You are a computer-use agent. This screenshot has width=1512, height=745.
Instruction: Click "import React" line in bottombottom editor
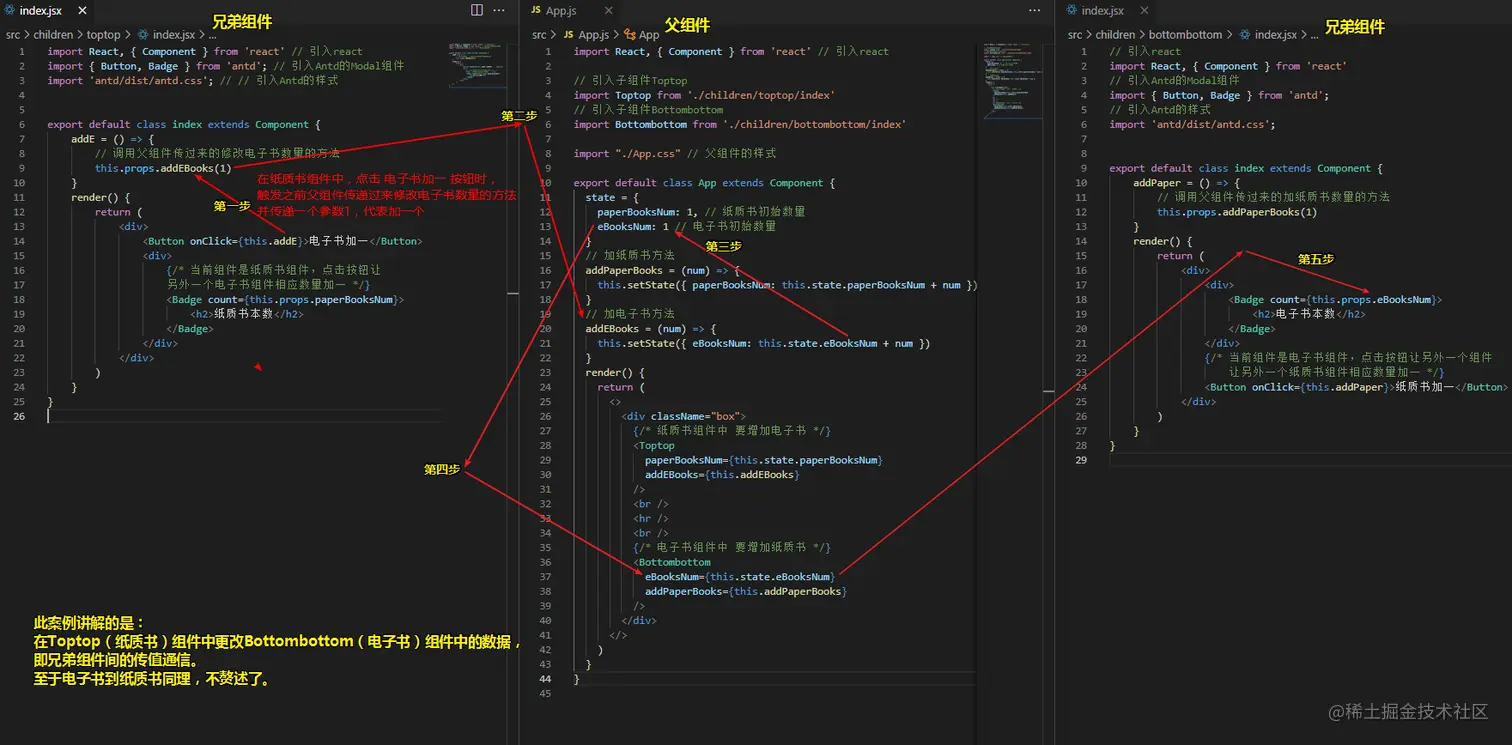point(1228,66)
